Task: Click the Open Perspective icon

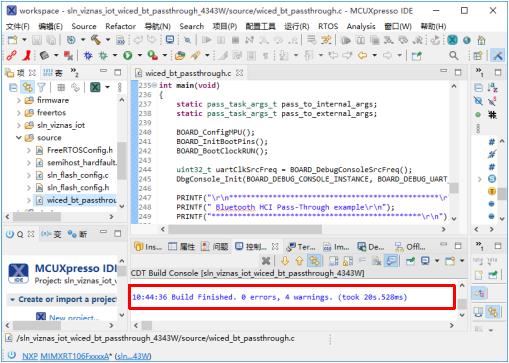Action: coord(478,56)
